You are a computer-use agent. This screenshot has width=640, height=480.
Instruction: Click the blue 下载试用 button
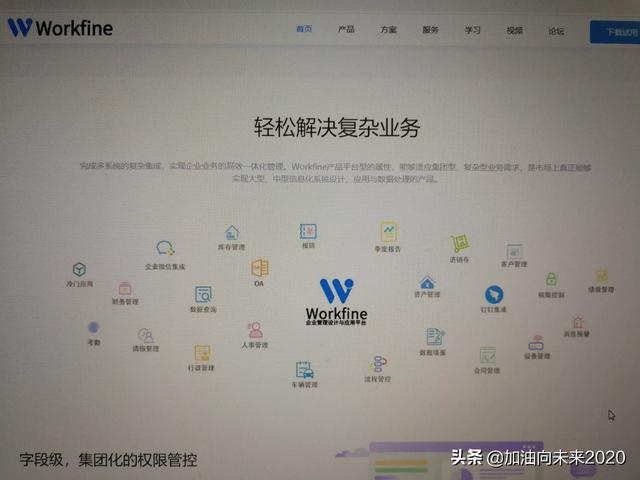click(x=615, y=32)
